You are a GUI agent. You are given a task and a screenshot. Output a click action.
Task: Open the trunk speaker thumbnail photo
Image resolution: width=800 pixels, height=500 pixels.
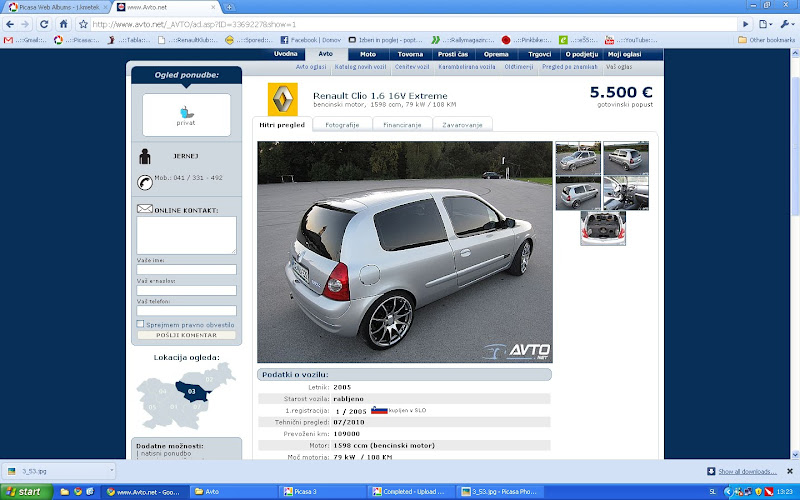coord(603,229)
